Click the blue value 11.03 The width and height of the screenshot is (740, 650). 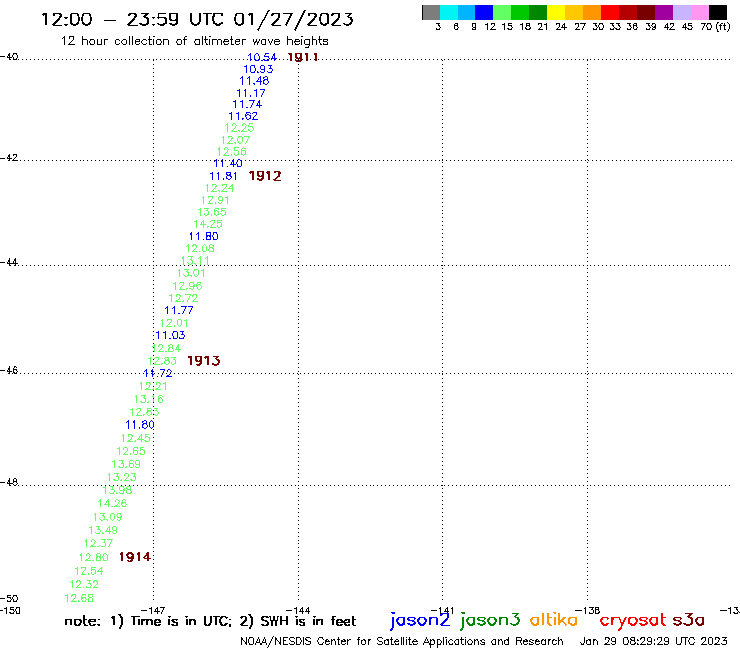170,335
